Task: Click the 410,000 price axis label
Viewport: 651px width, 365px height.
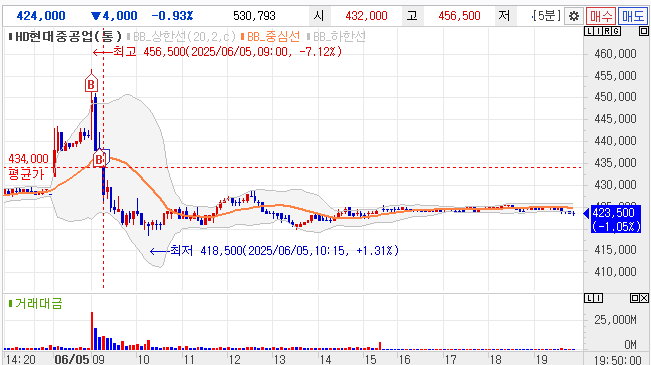Action: pyautogui.click(x=615, y=272)
